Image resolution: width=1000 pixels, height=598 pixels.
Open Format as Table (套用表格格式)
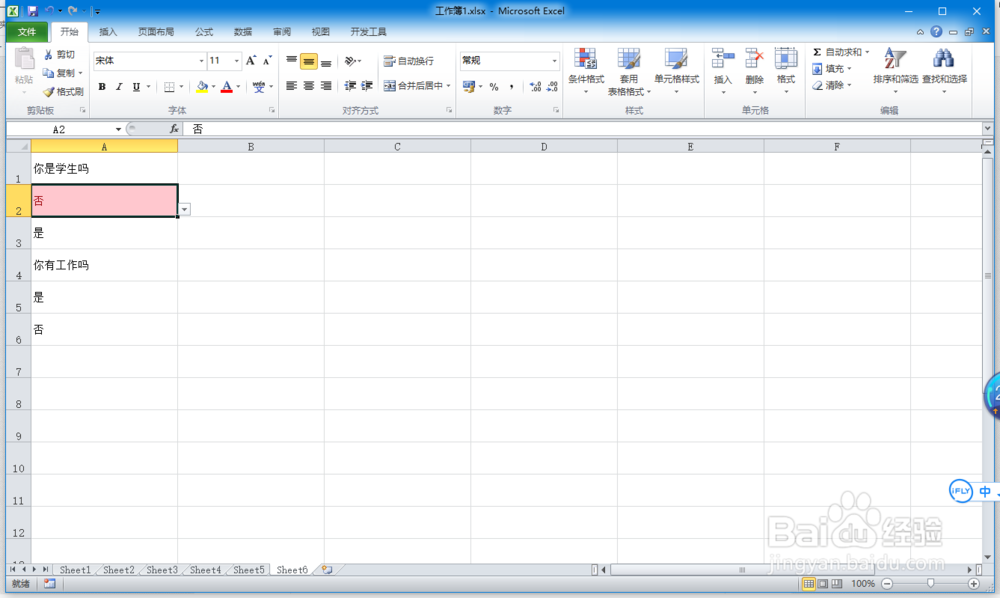coord(629,71)
